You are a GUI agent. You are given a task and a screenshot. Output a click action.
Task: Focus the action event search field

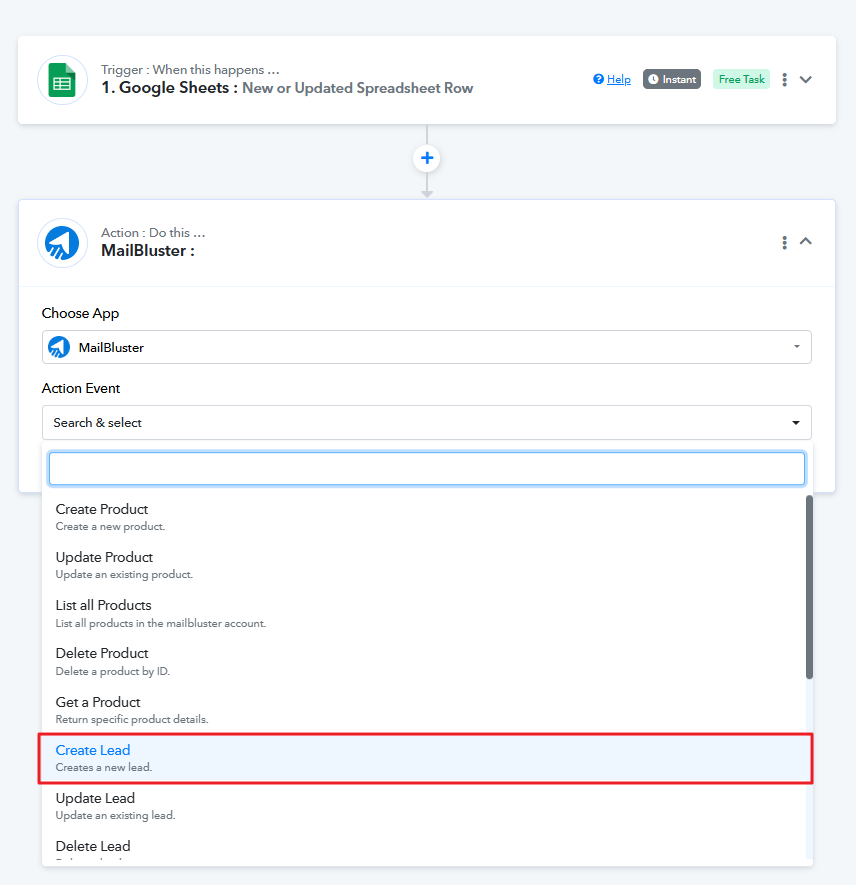(x=426, y=469)
